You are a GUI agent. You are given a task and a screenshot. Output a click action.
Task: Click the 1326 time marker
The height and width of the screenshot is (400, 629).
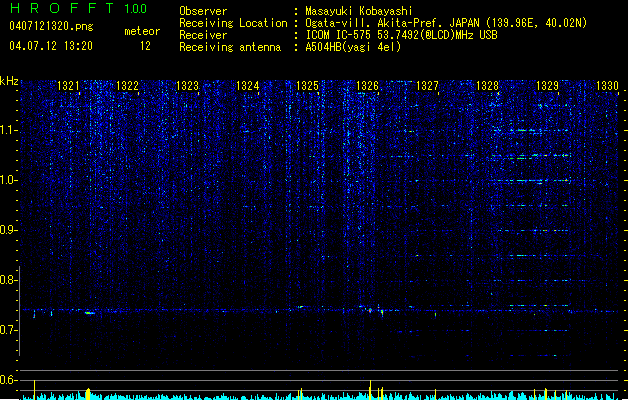point(367,86)
